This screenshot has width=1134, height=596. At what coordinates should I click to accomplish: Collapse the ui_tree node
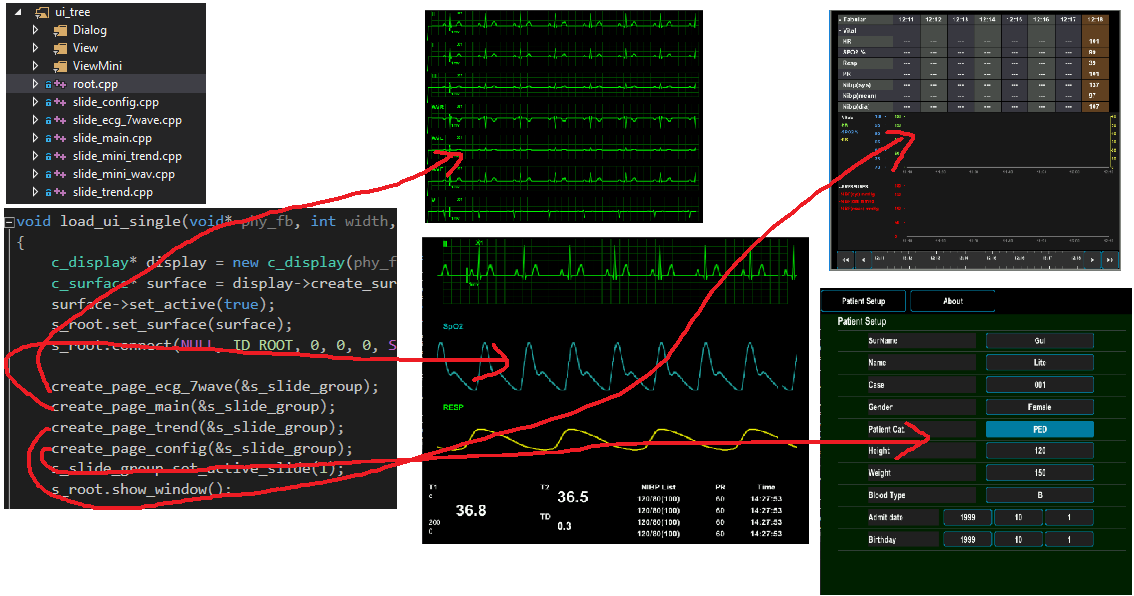click(19, 12)
